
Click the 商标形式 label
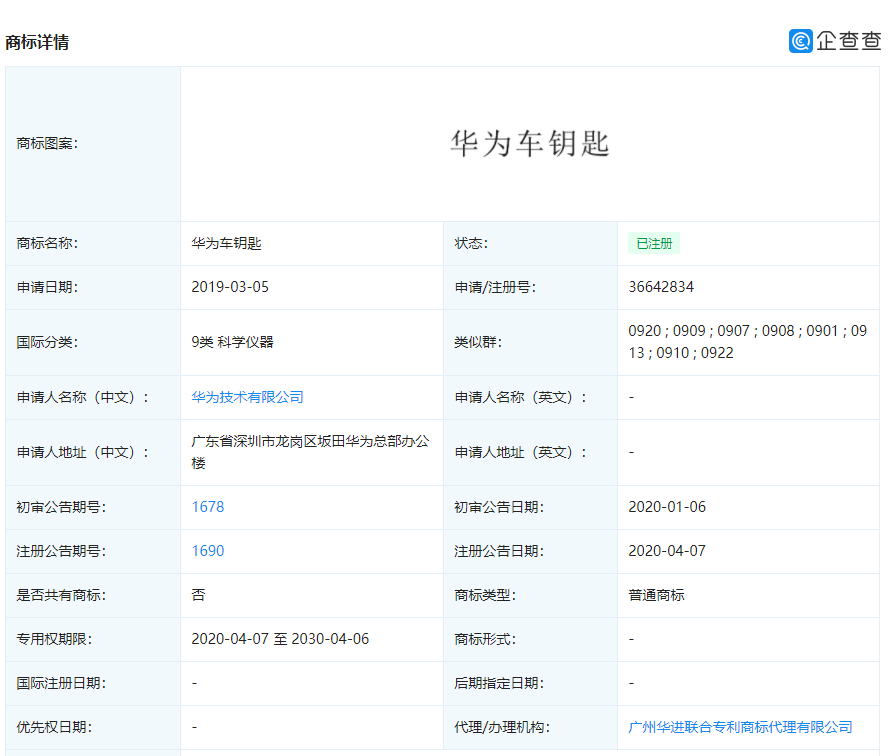(x=485, y=639)
